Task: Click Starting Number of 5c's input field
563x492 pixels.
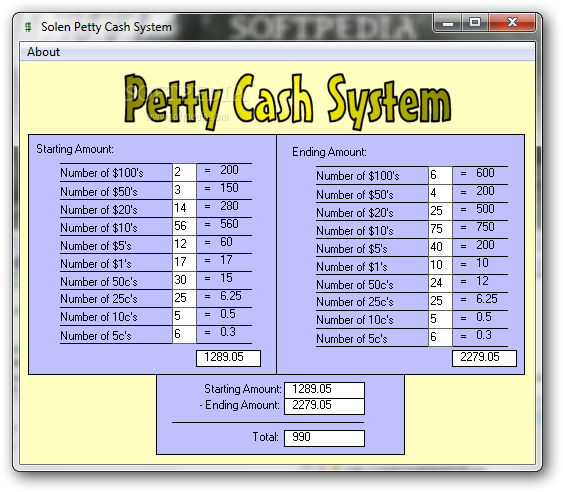Action: coord(184,334)
